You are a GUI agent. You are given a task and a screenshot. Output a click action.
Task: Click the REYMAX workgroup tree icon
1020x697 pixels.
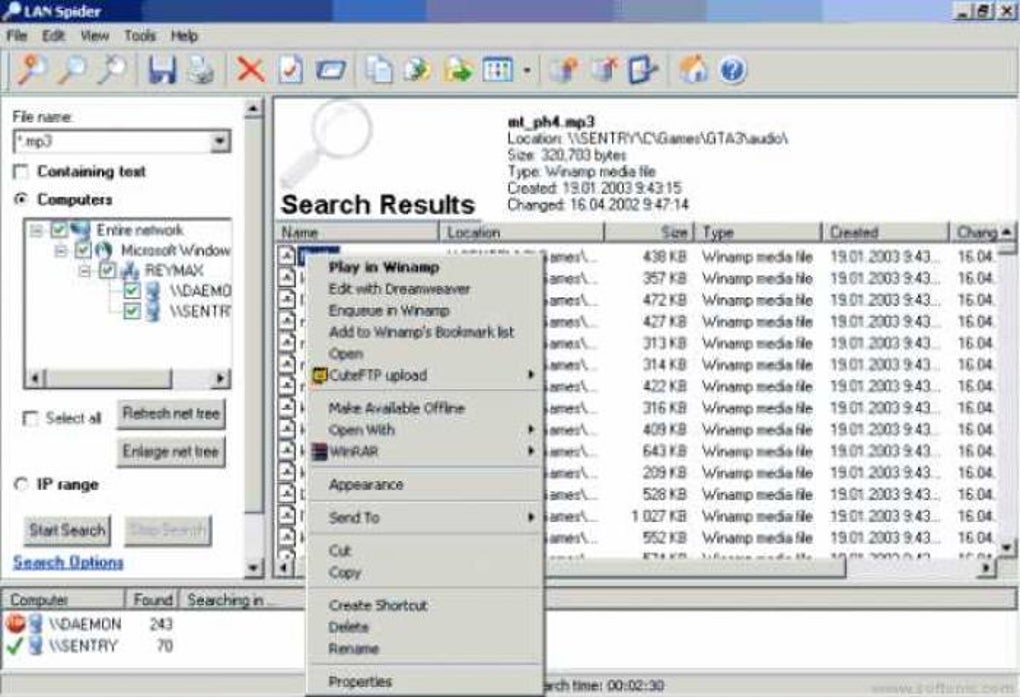[129, 271]
